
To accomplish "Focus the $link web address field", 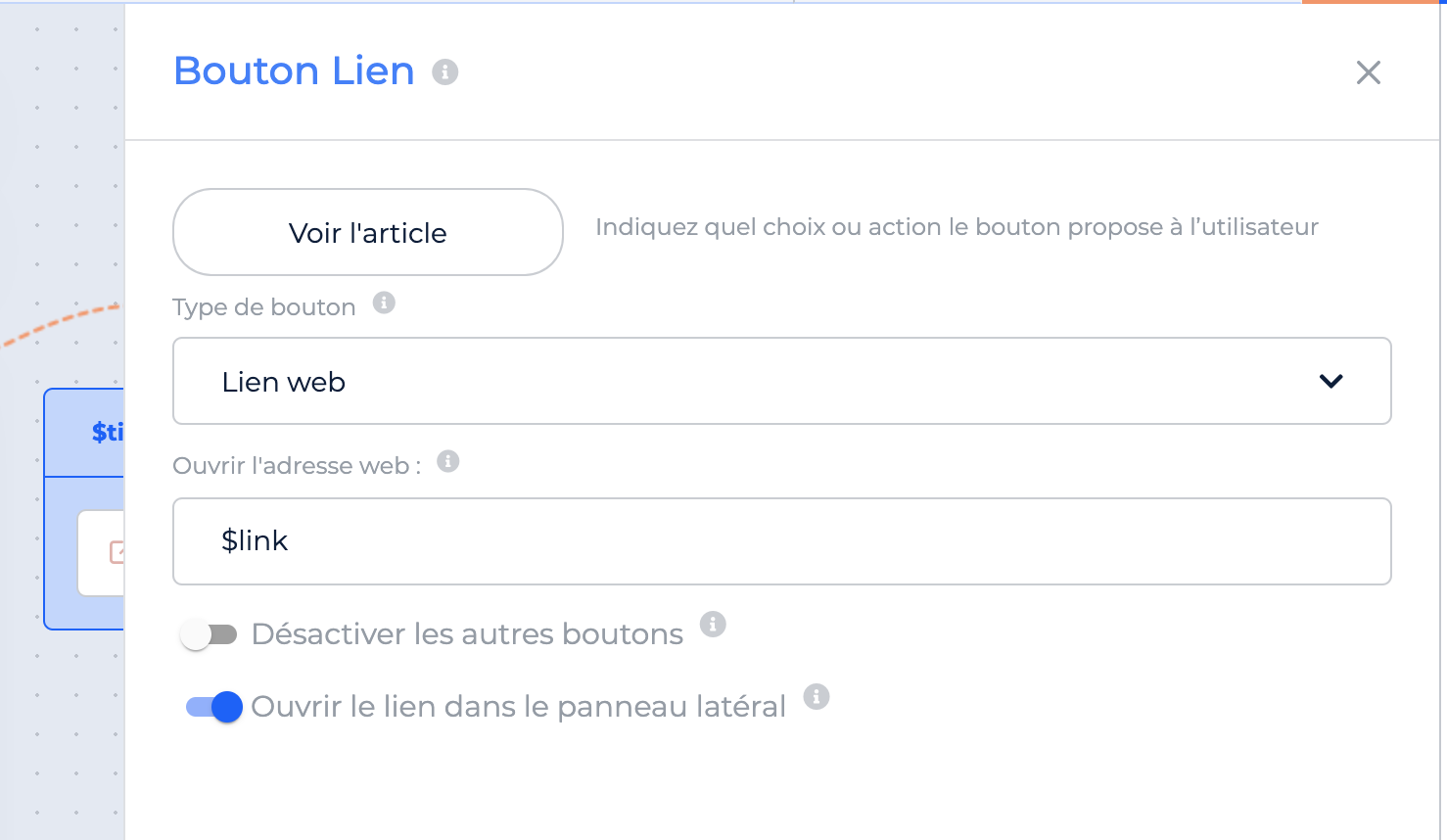I will point(781,541).
